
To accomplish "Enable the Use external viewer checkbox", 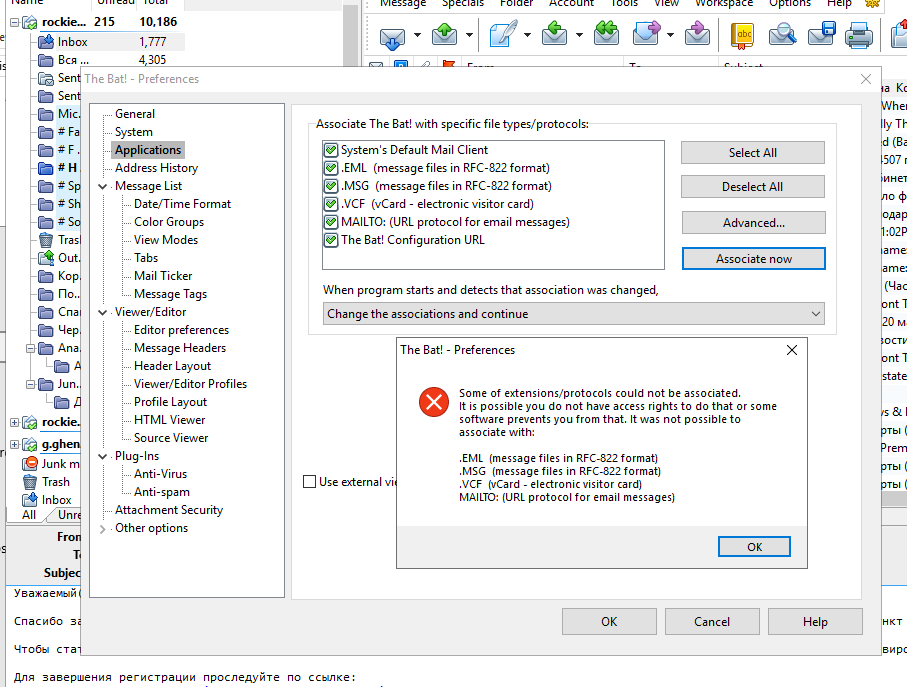I will [309, 482].
